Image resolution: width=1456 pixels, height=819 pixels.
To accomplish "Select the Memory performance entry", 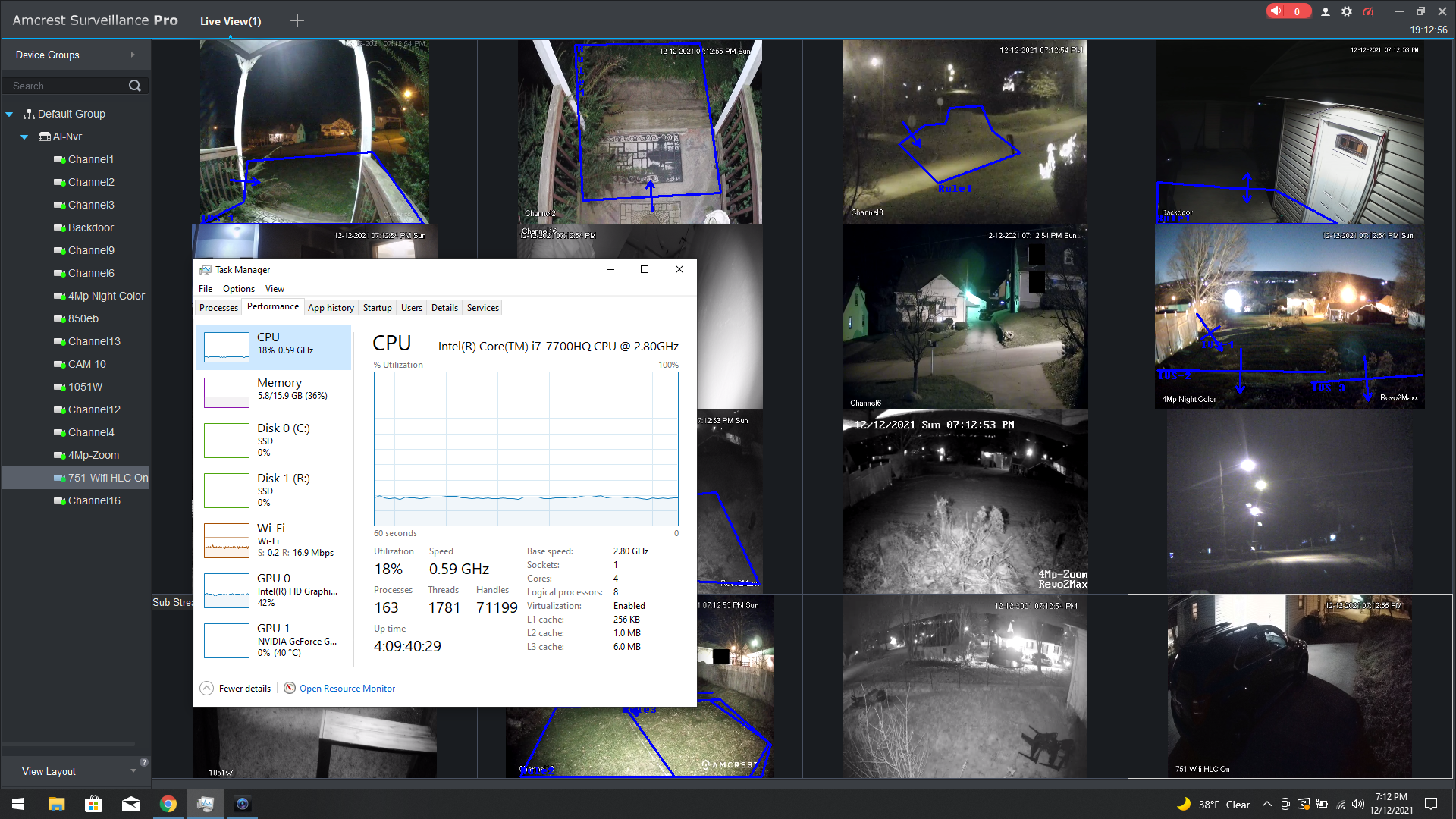I will pyautogui.click(x=274, y=393).
